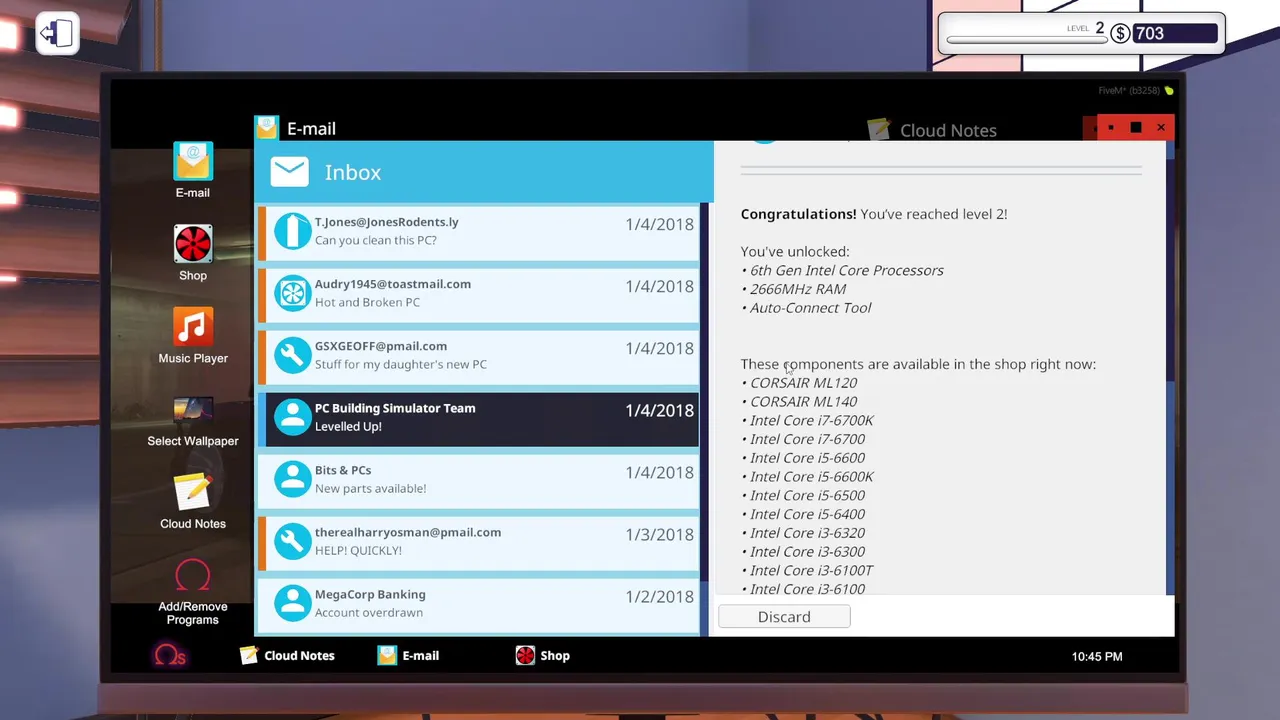This screenshot has height=720, width=1280.
Task: Click the Auto-Connect Tool unlocked item
Action: [810, 308]
